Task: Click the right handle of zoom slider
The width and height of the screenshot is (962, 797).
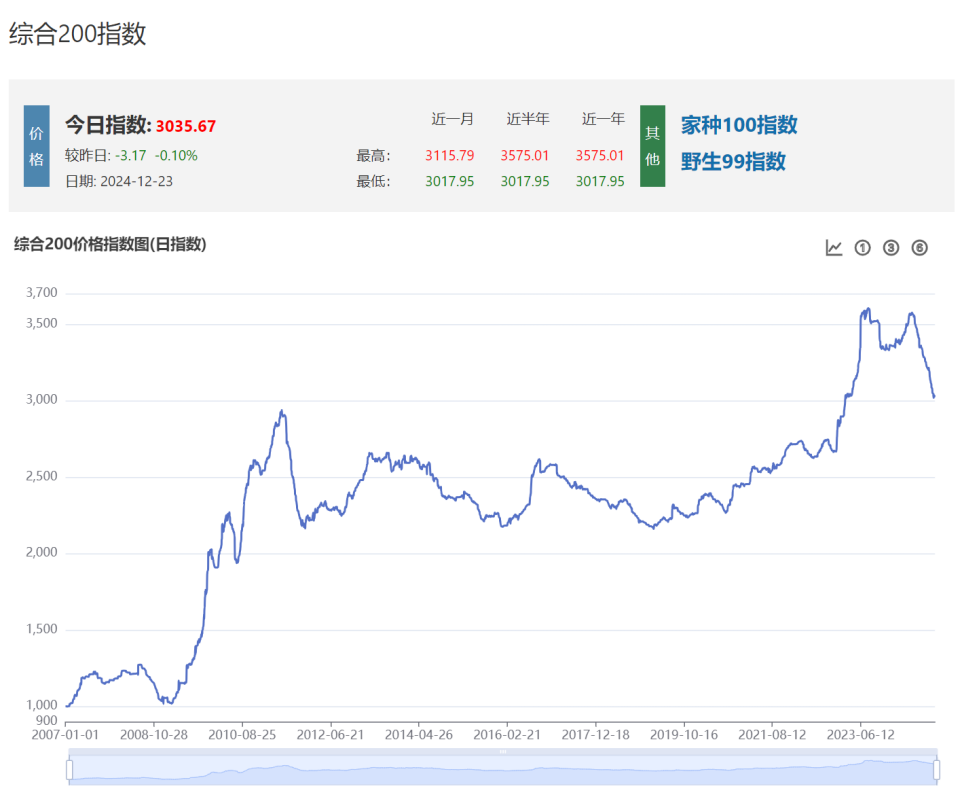Action: pos(936,769)
